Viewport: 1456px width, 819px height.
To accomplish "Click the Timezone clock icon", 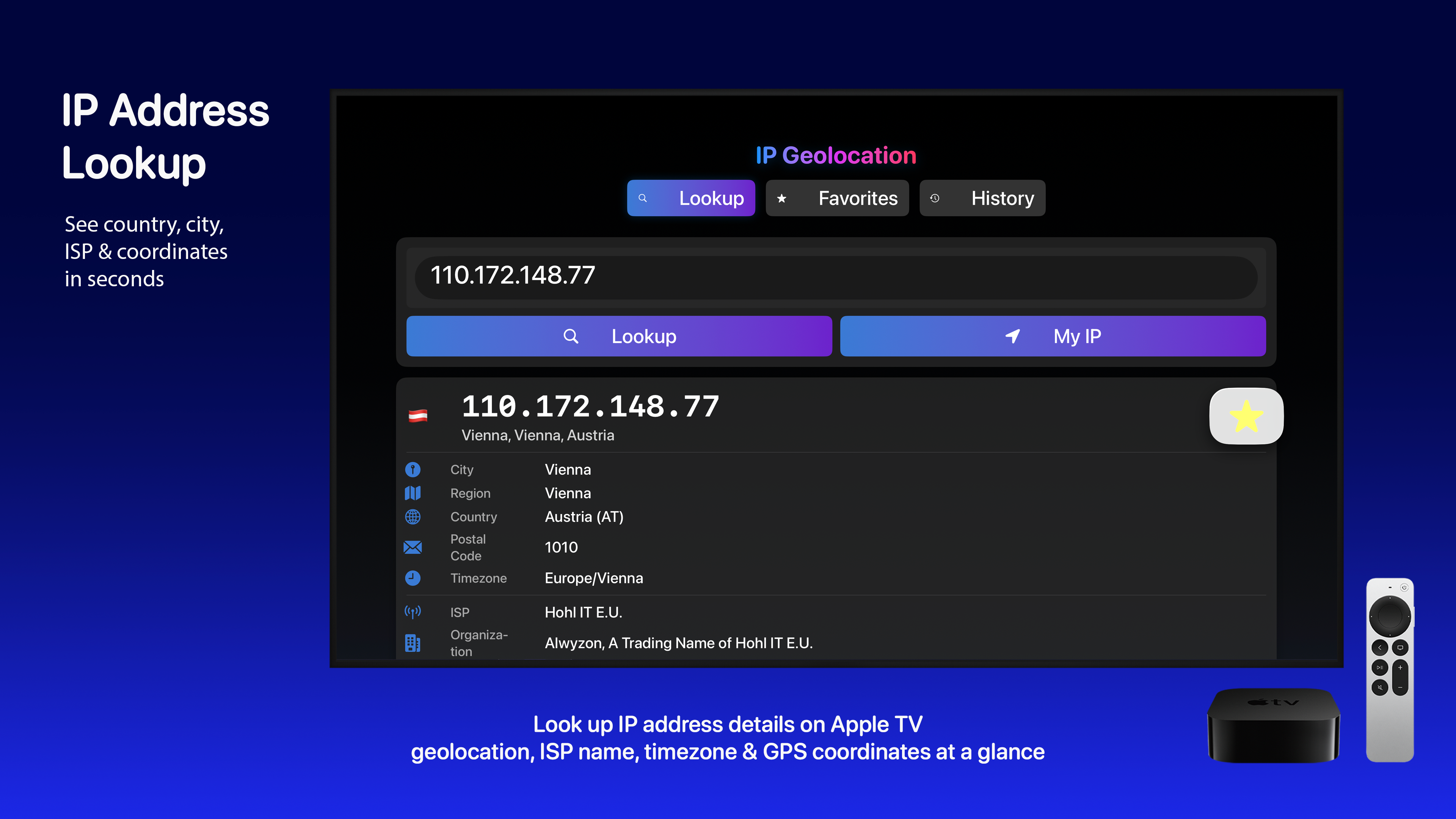I will pos(413,577).
